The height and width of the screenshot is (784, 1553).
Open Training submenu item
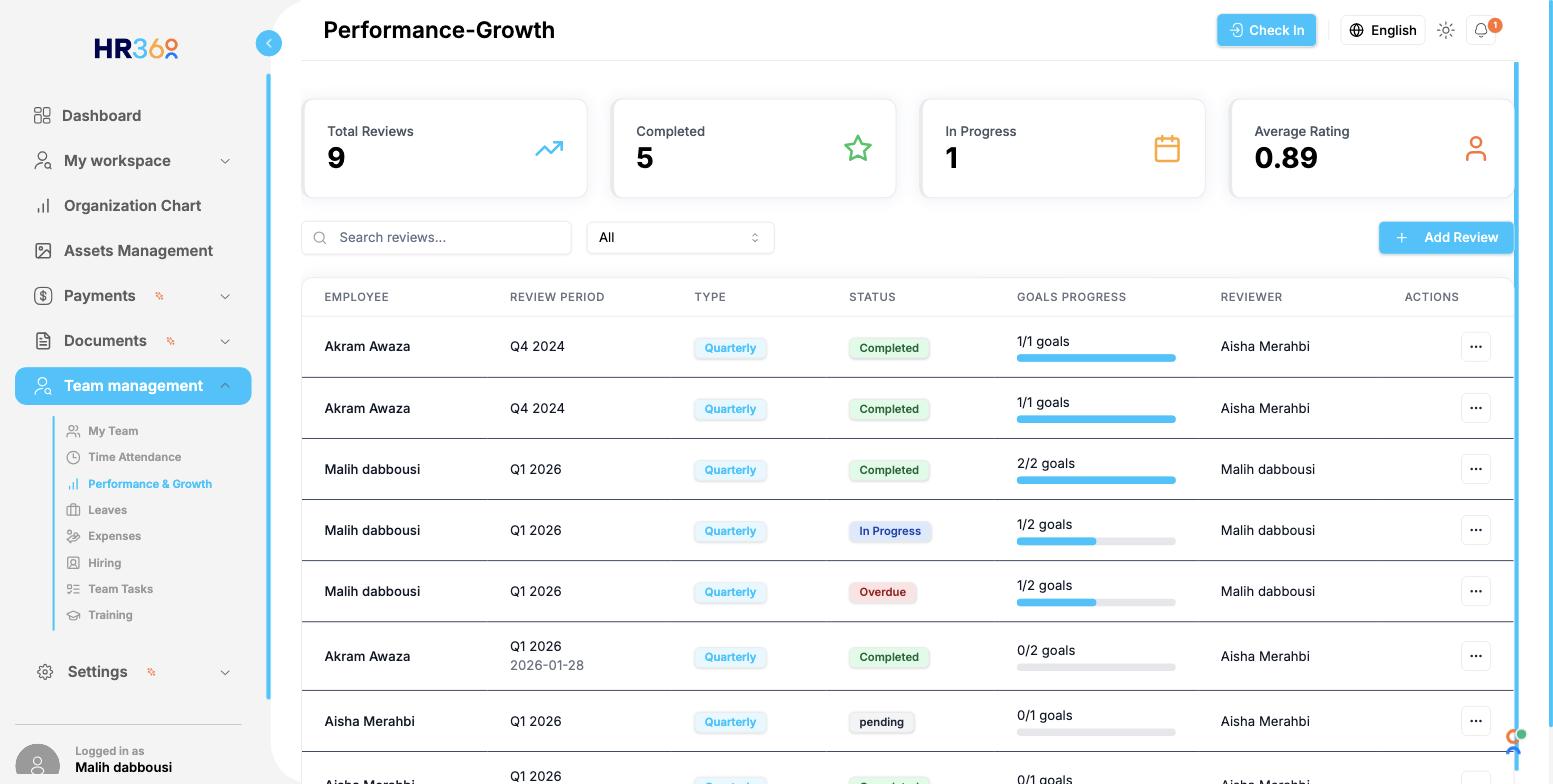110,615
